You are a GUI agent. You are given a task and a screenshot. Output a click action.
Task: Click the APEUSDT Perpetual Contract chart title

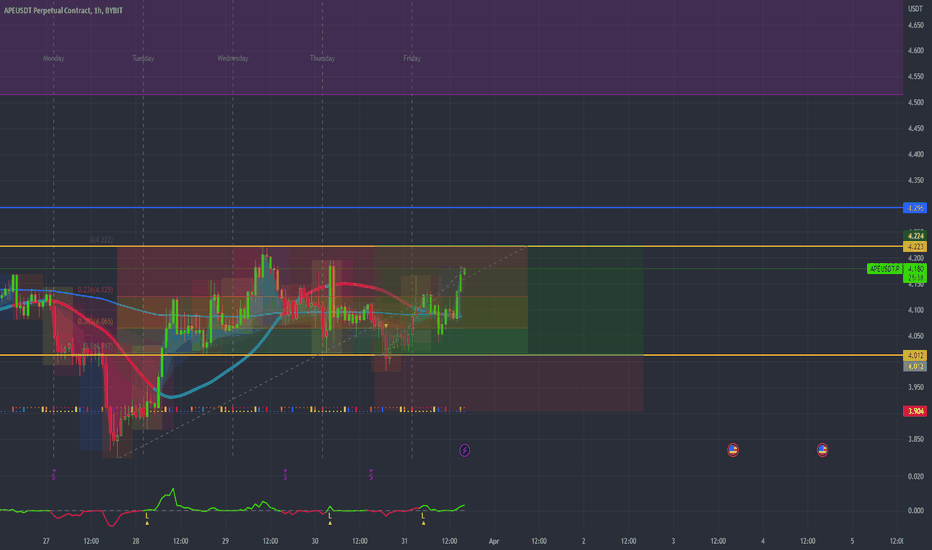click(x=63, y=10)
